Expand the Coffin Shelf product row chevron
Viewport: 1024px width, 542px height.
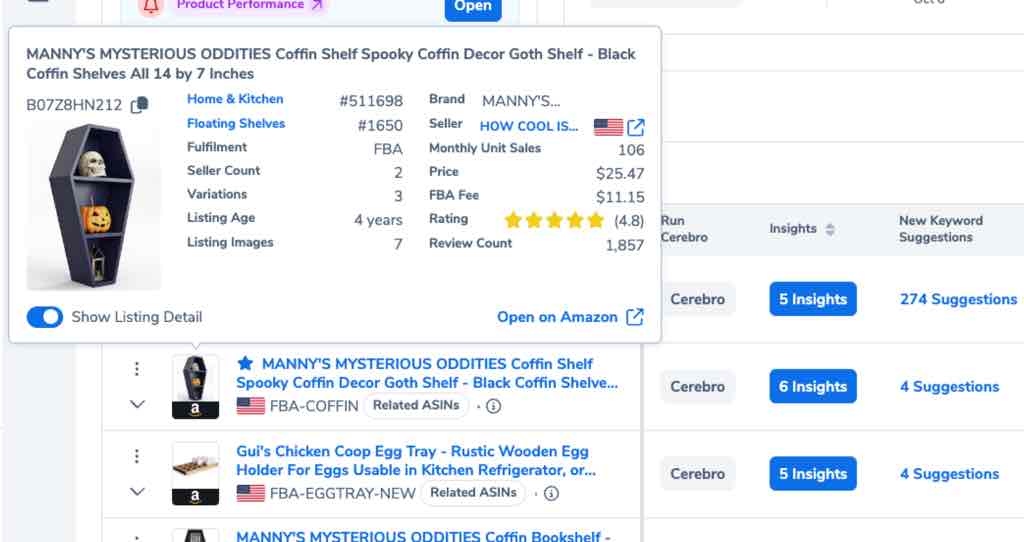[x=136, y=404]
